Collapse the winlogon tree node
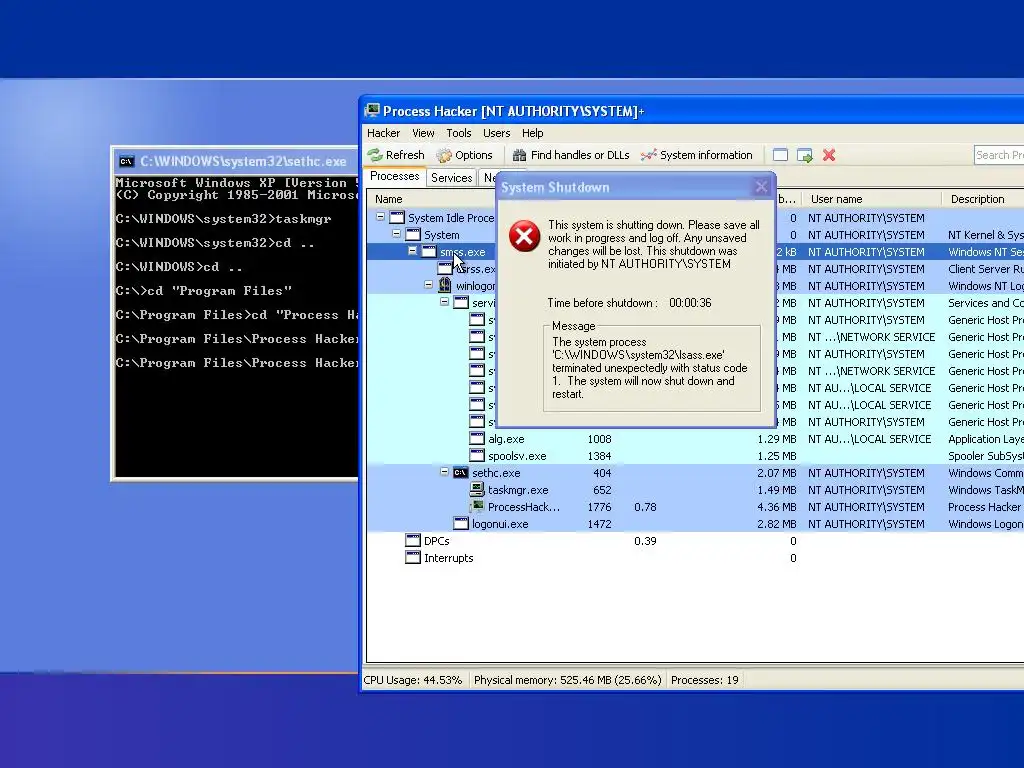This screenshot has height=768, width=1024. (x=428, y=285)
